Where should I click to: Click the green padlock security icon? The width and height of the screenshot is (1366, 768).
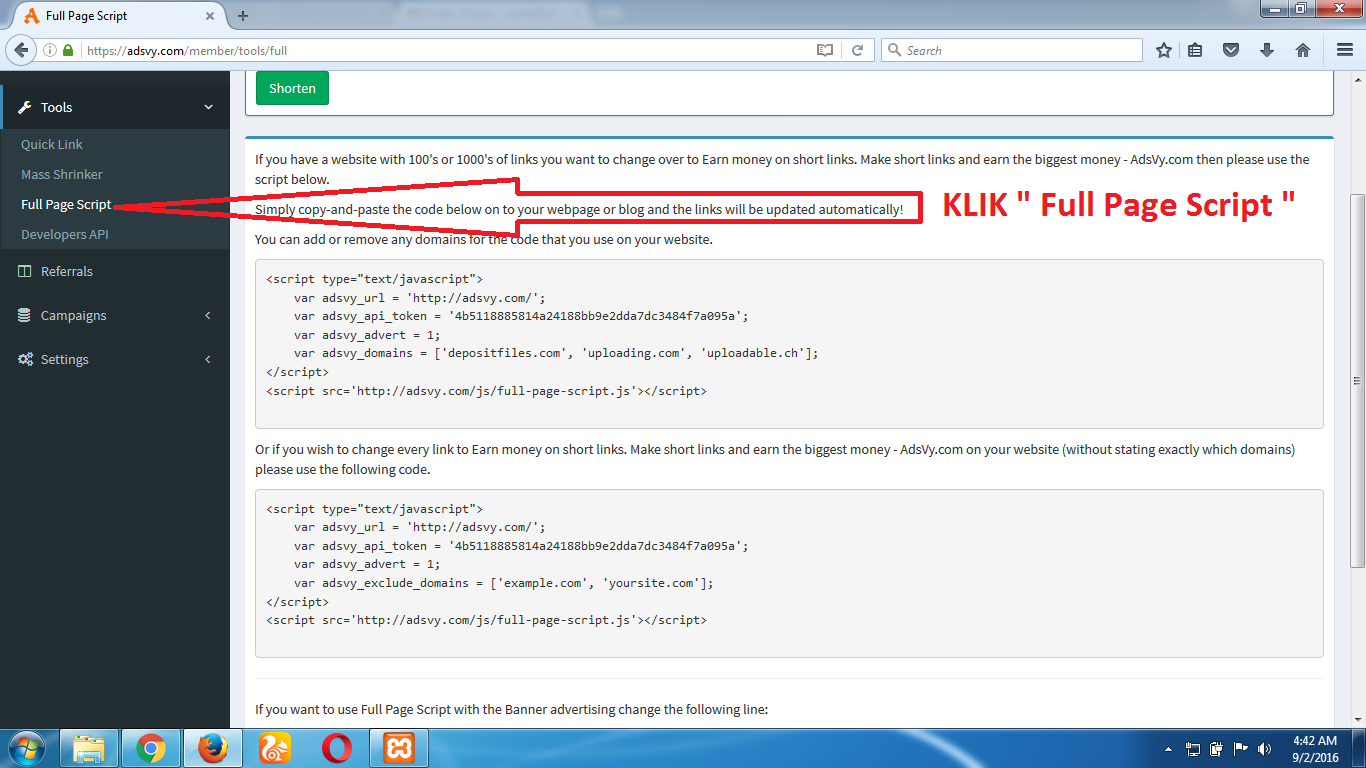tap(68, 50)
